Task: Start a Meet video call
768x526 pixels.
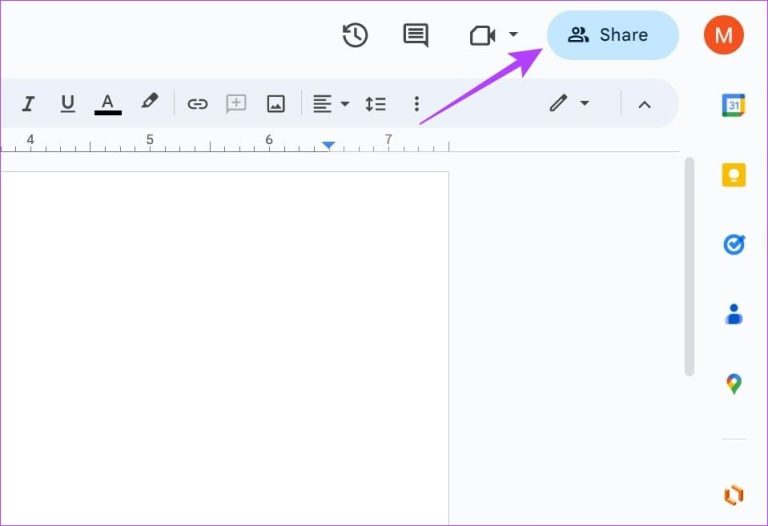Action: coord(483,35)
